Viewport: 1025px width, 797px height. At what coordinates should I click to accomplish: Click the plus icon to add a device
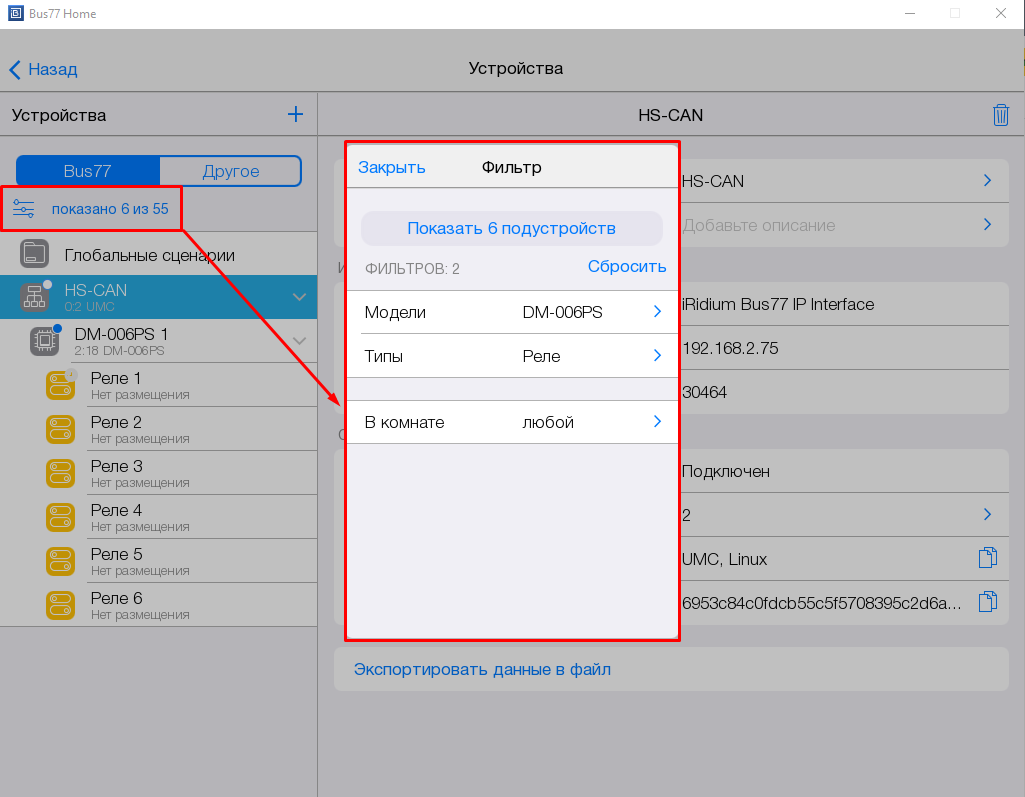point(295,115)
